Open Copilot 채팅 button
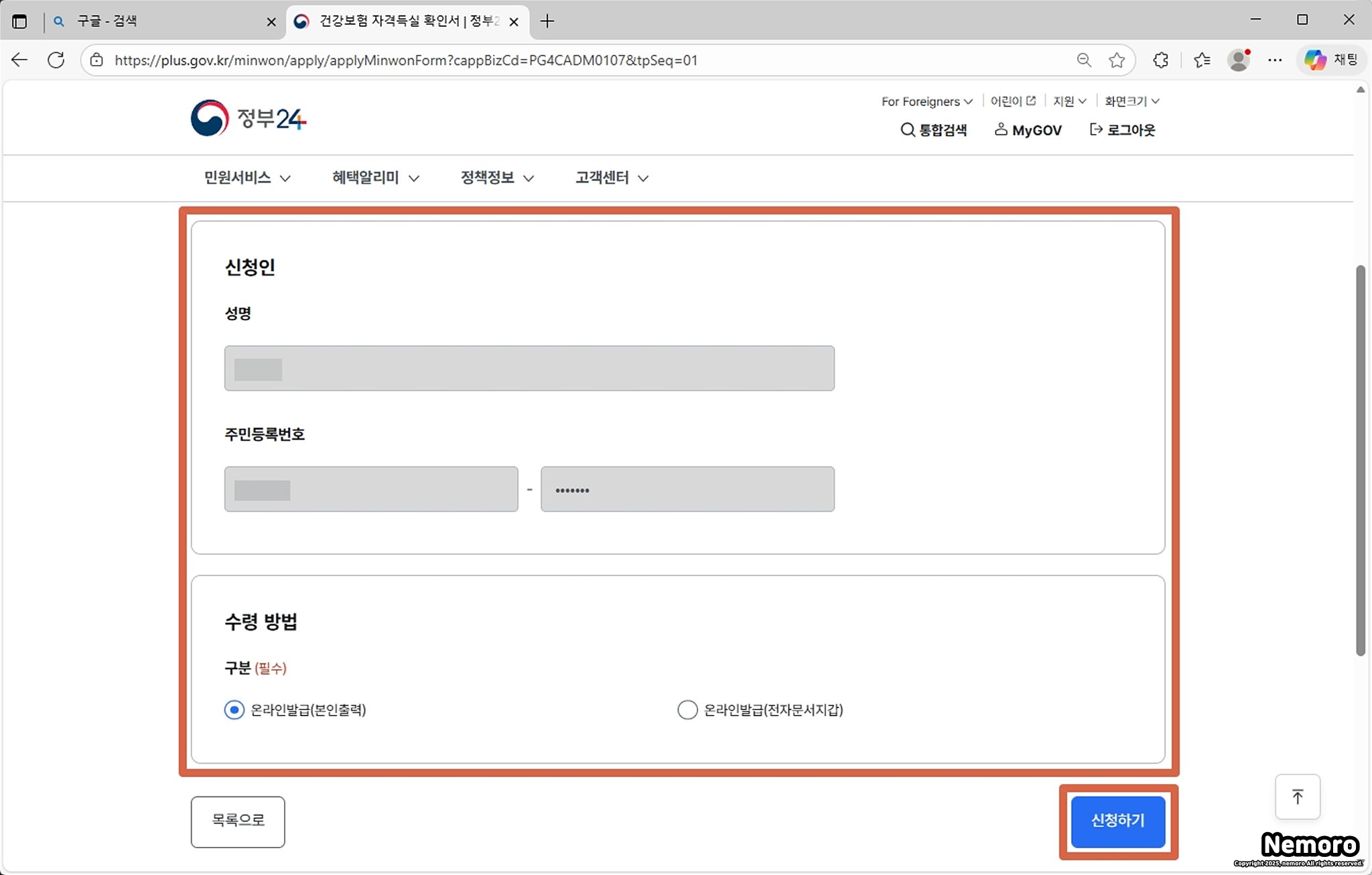The image size is (1372, 875). pos(1330,60)
